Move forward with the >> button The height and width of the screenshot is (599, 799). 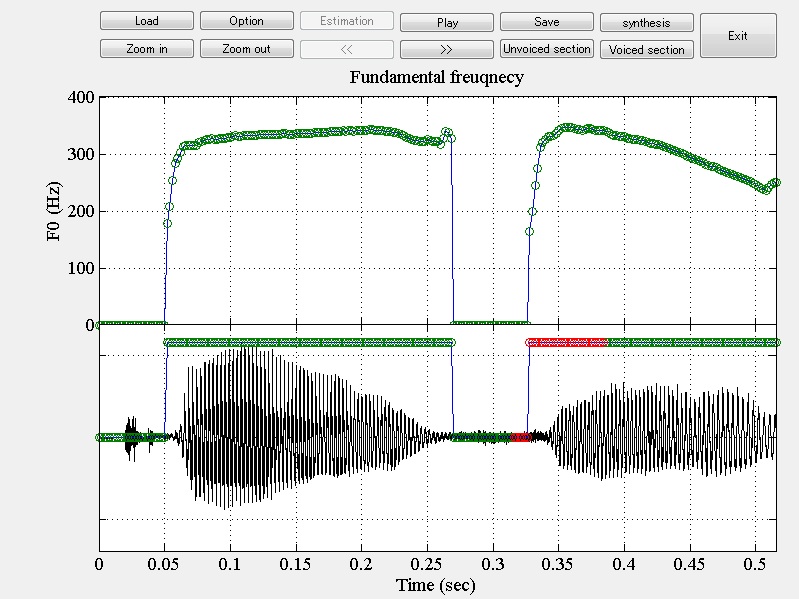447,49
